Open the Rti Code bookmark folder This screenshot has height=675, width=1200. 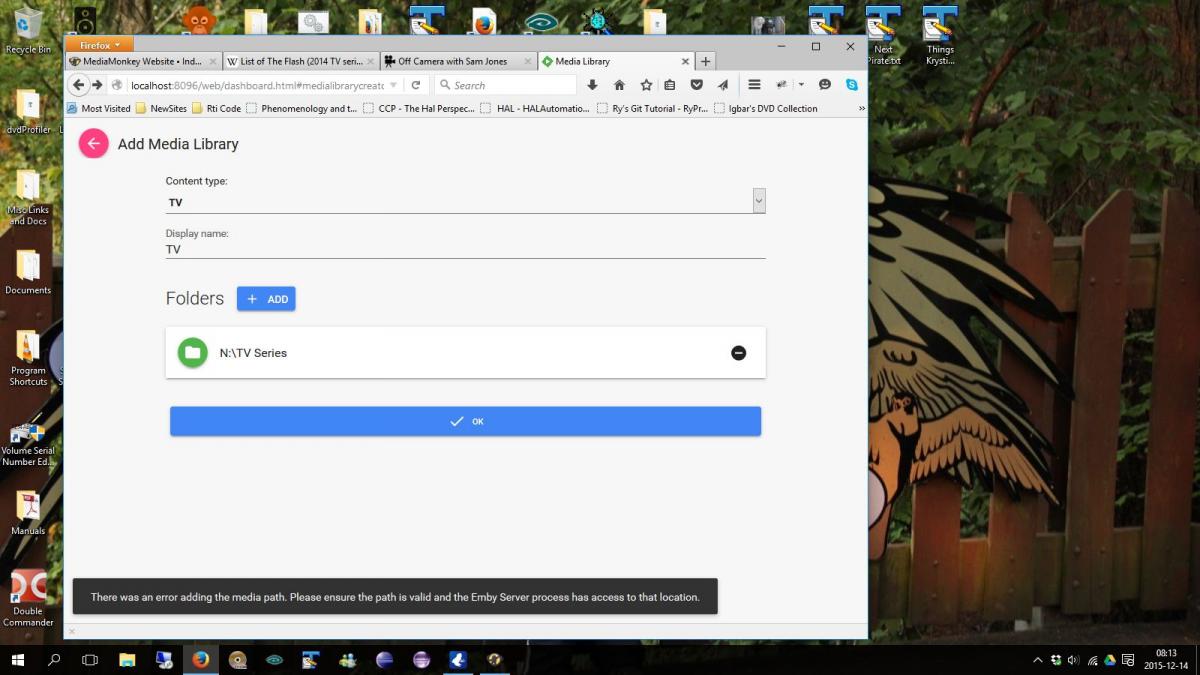(x=216, y=108)
